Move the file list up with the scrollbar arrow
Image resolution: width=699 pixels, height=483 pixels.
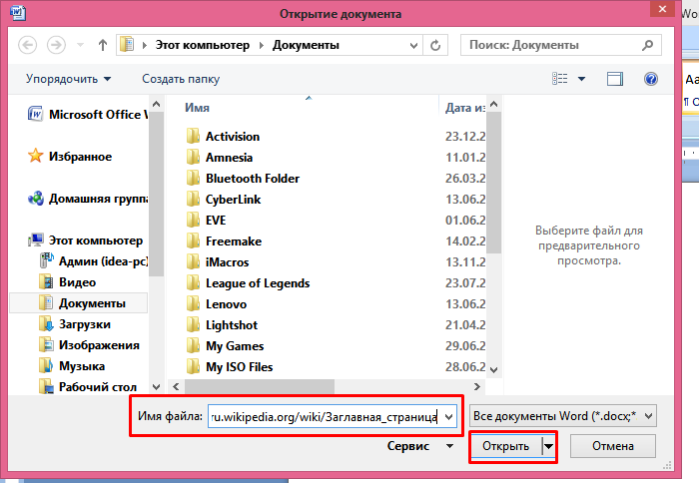tap(493, 104)
